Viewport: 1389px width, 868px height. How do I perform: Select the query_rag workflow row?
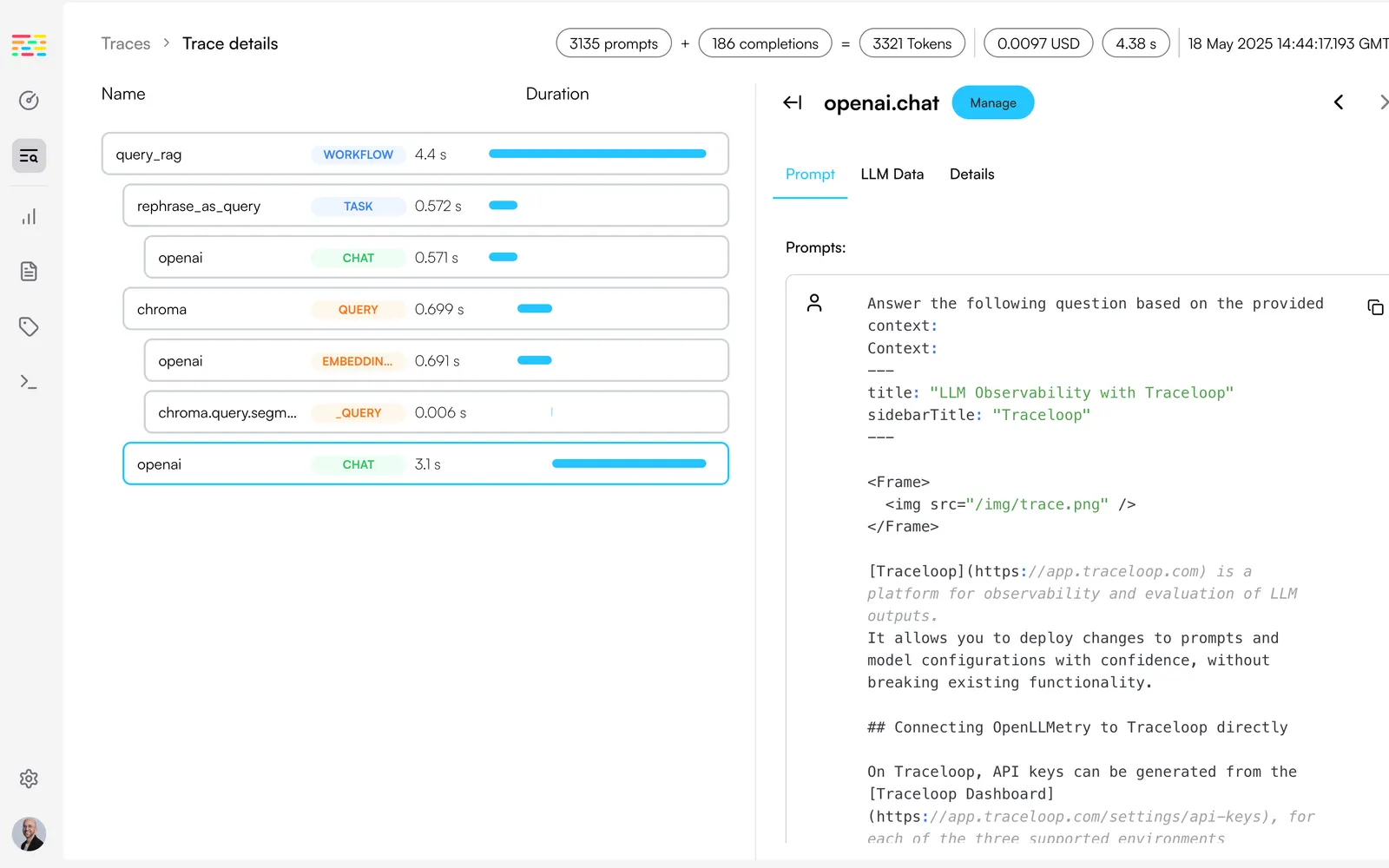coord(415,154)
